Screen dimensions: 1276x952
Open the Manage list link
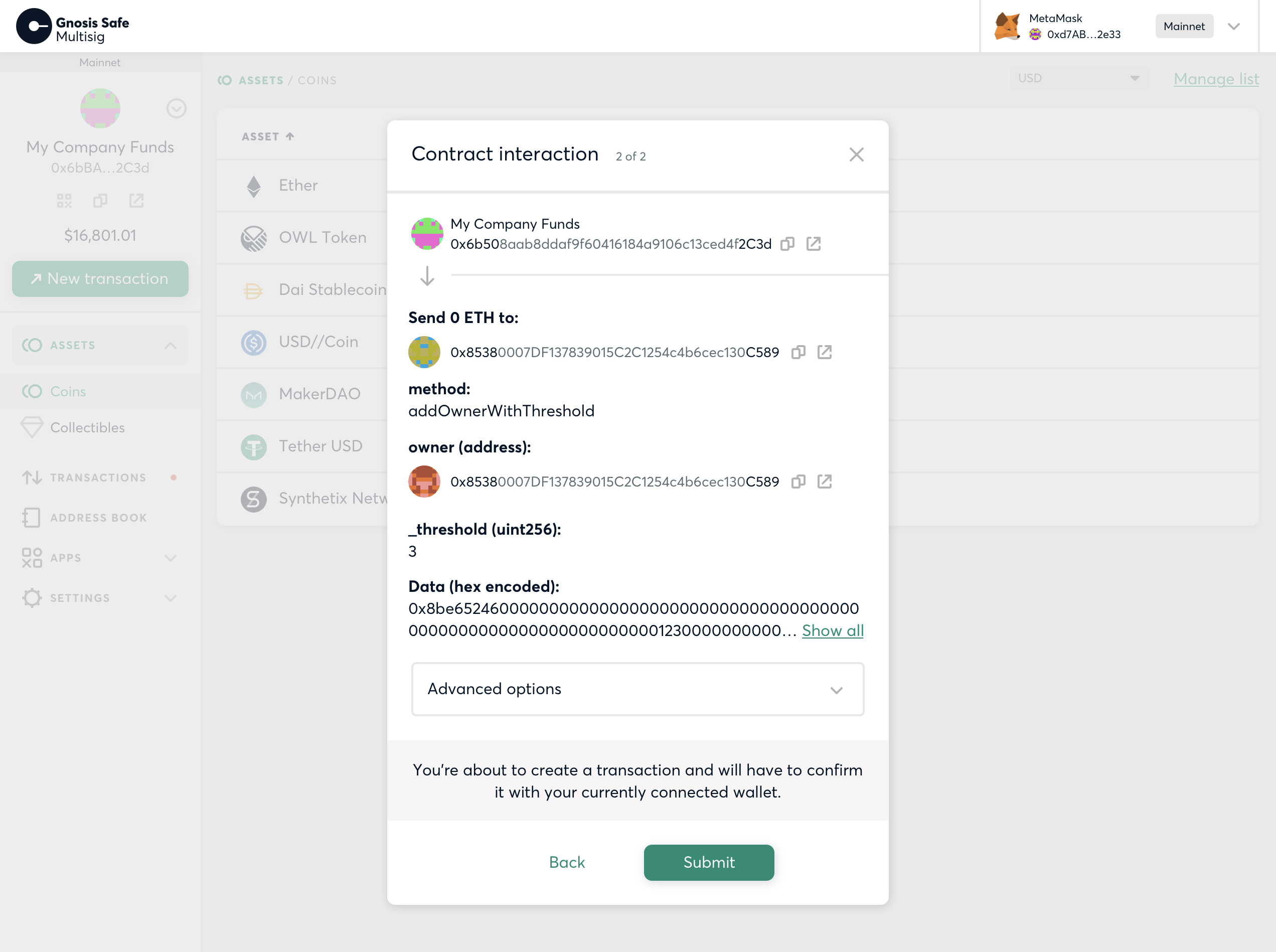[1216, 79]
